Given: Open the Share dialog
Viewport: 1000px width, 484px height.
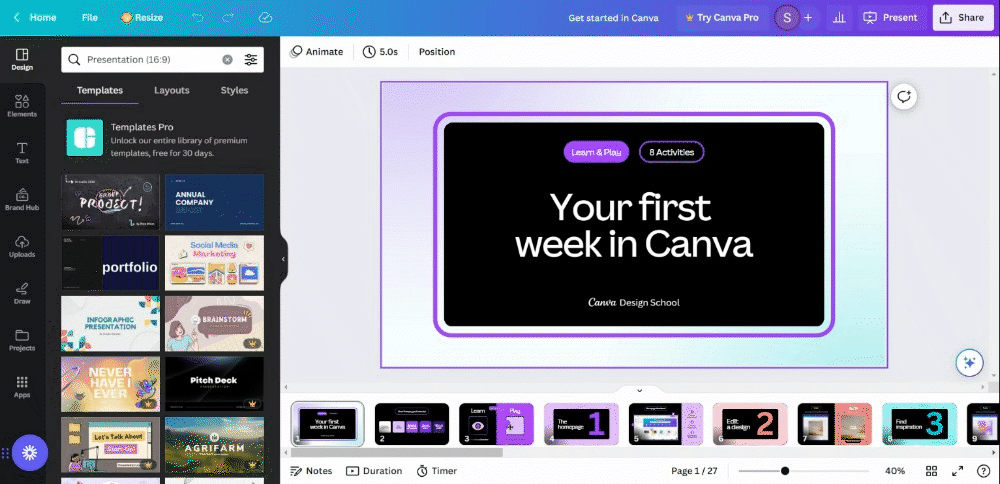Looking at the screenshot, I should 963,18.
